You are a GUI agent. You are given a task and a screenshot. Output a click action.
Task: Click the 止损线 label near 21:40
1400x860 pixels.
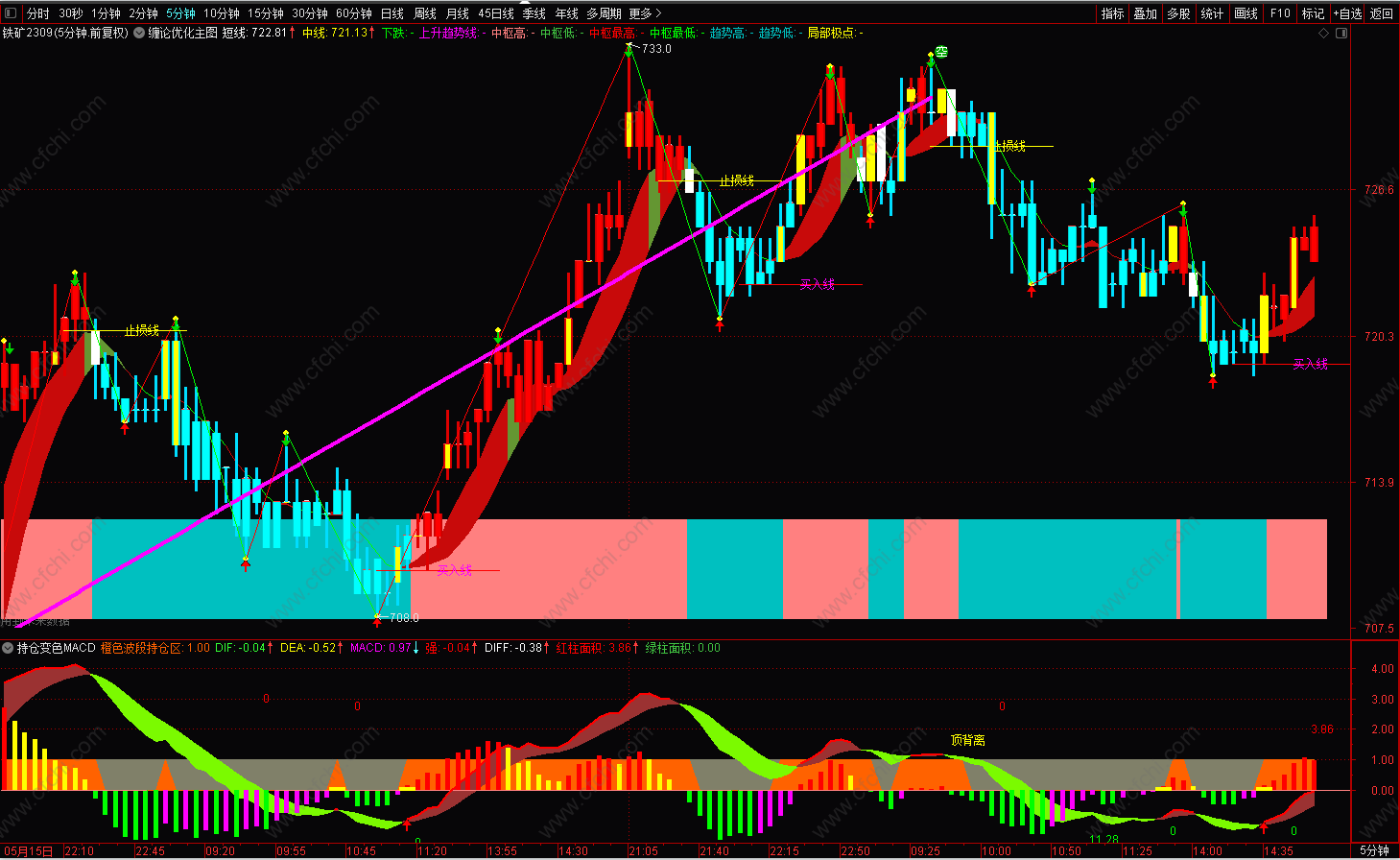(737, 180)
